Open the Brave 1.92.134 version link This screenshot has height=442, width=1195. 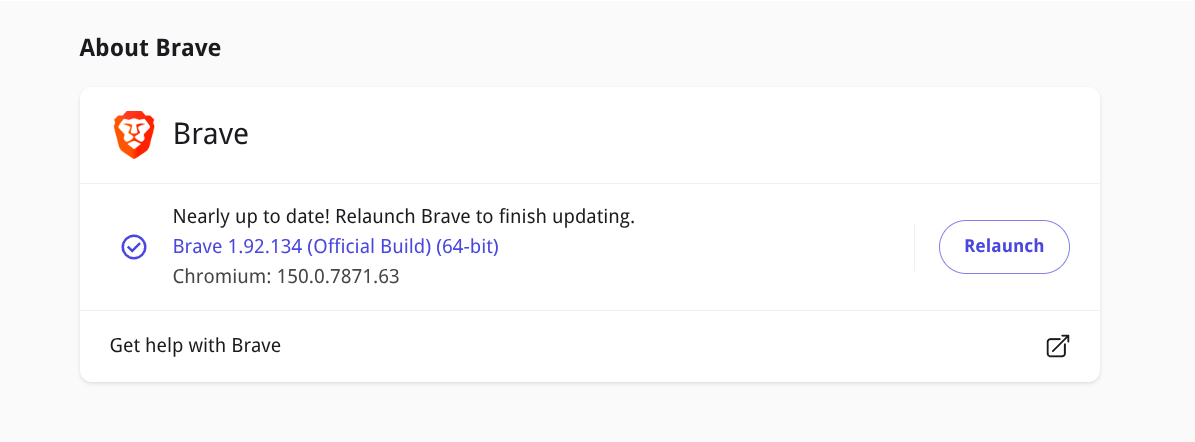tap(336, 247)
